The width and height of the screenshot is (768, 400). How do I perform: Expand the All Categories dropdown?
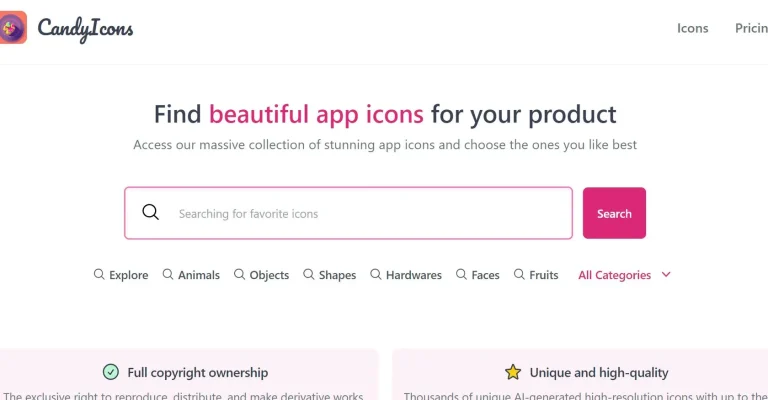(614, 275)
